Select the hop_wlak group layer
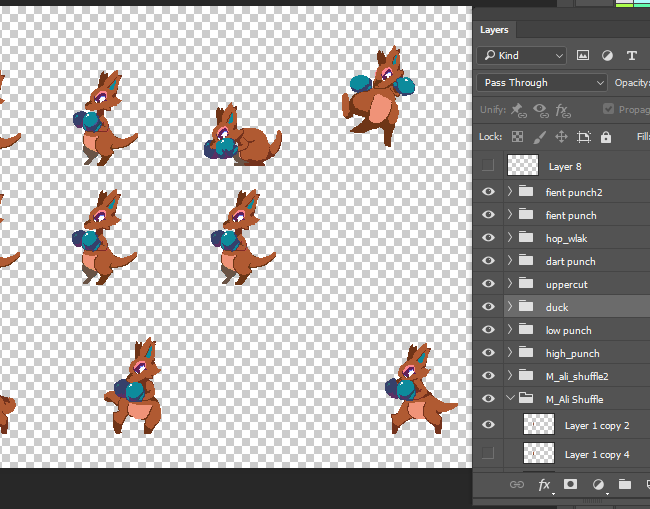The image size is (650, 509). click(566, 238)
